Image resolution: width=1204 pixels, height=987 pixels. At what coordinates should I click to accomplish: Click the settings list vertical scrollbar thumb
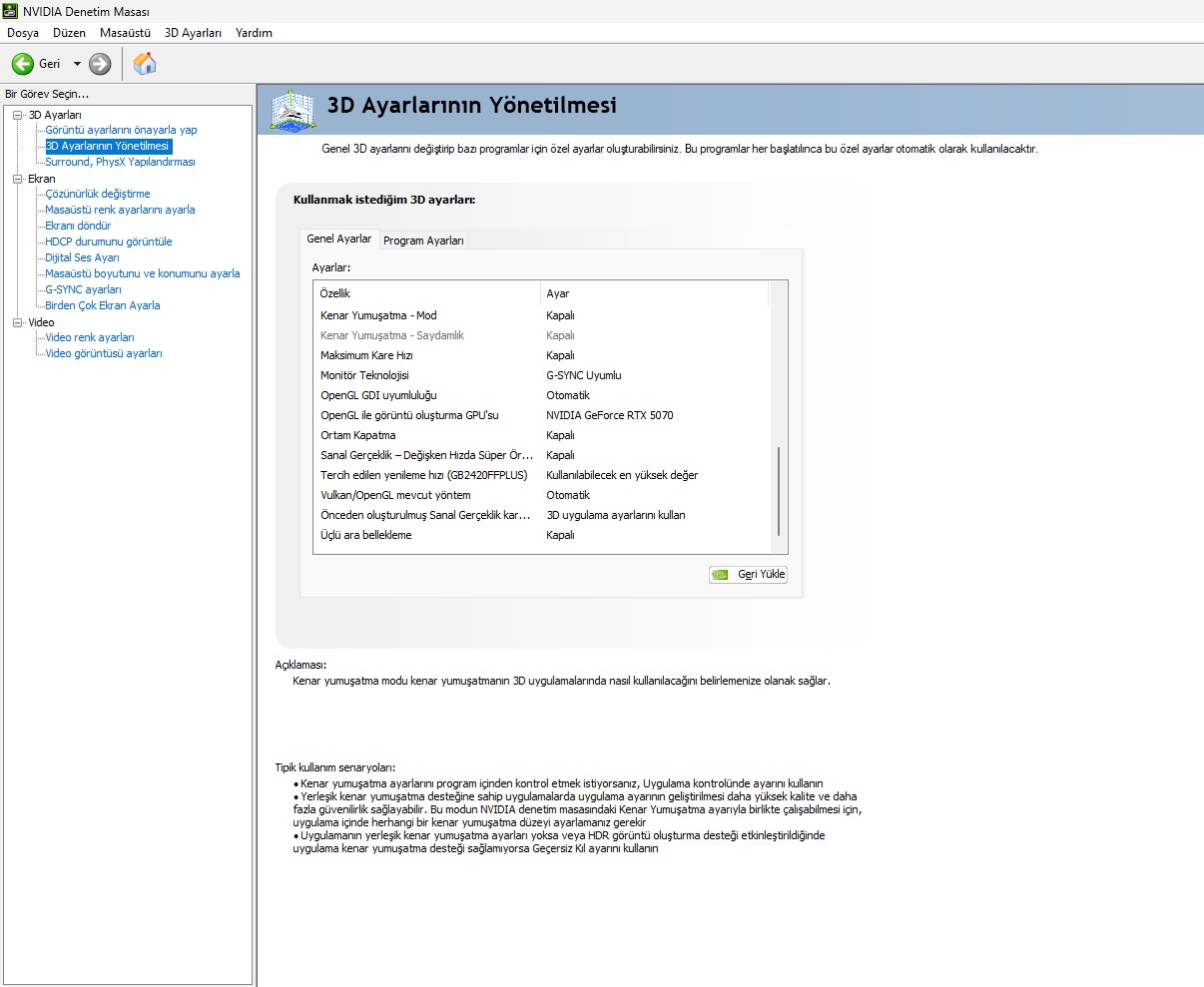tap(779, 493)
